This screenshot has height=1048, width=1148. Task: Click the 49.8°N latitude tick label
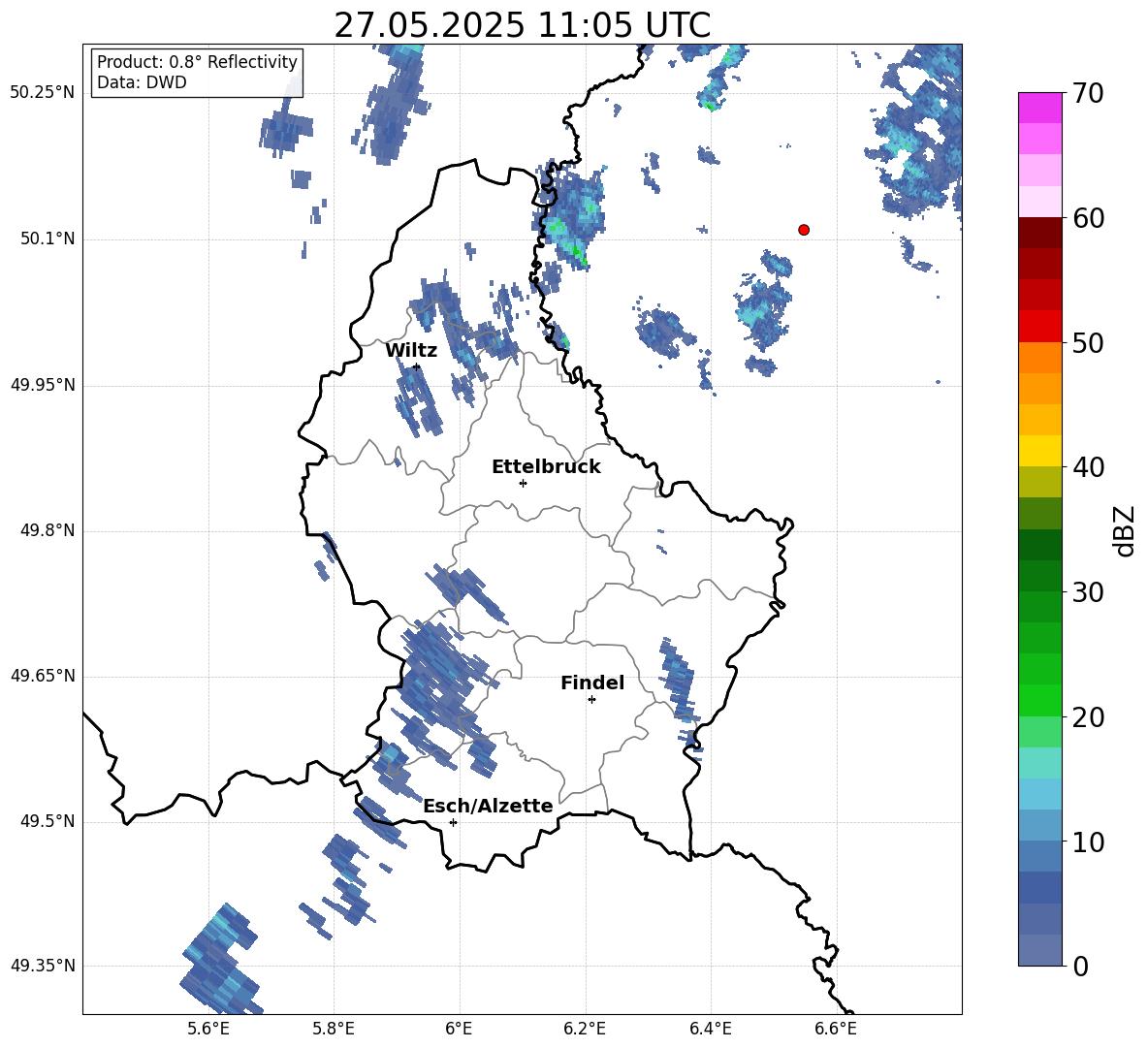point(48,530)
